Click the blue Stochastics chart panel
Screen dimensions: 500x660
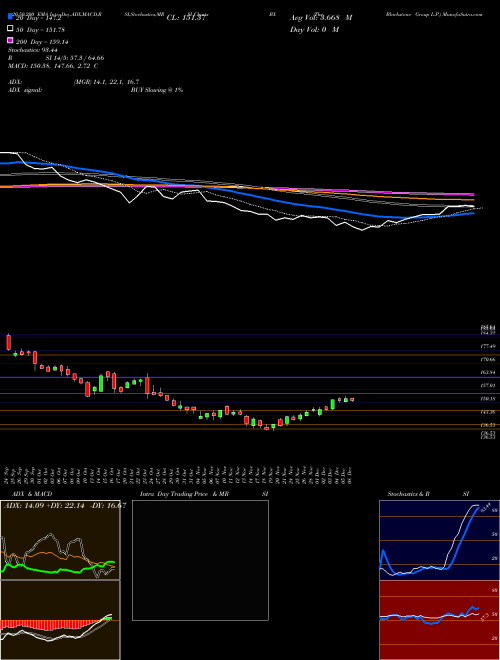coord(439,540)
